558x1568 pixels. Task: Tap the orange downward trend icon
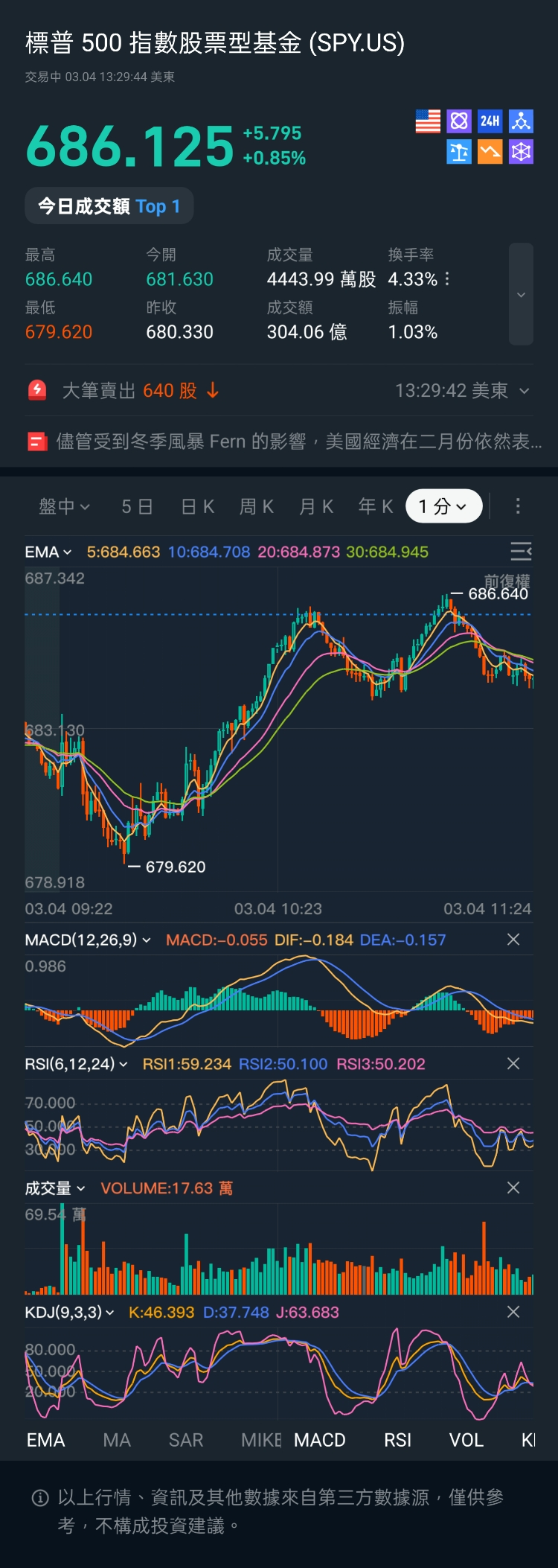(490, 152)
